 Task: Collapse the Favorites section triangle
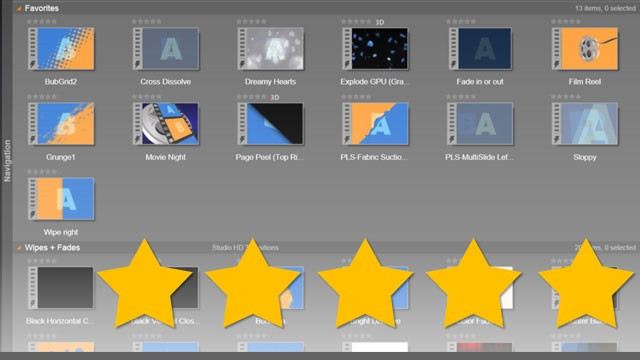(x=19, y=8)
